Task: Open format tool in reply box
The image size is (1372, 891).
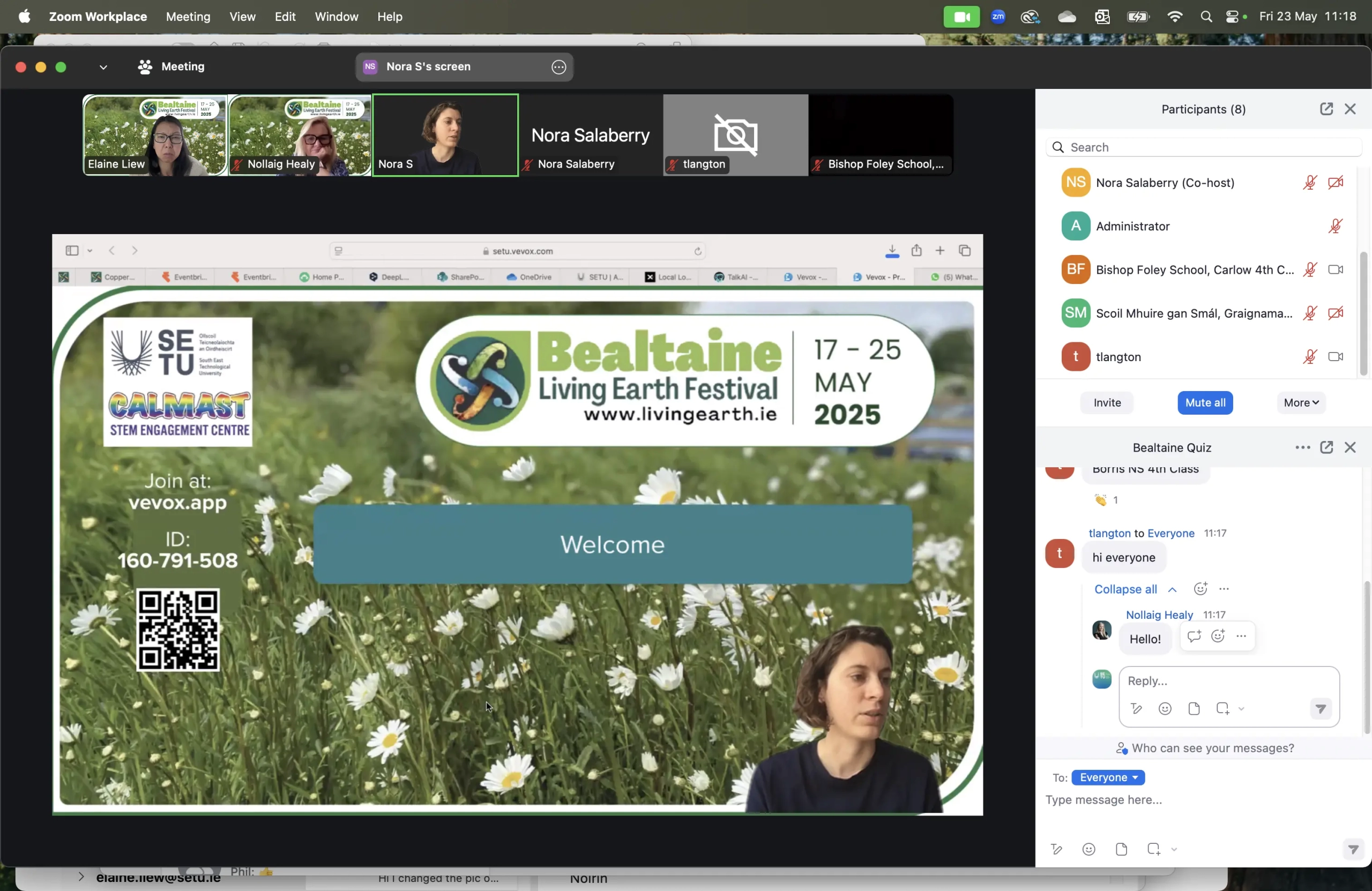Action: [1136, 708]
